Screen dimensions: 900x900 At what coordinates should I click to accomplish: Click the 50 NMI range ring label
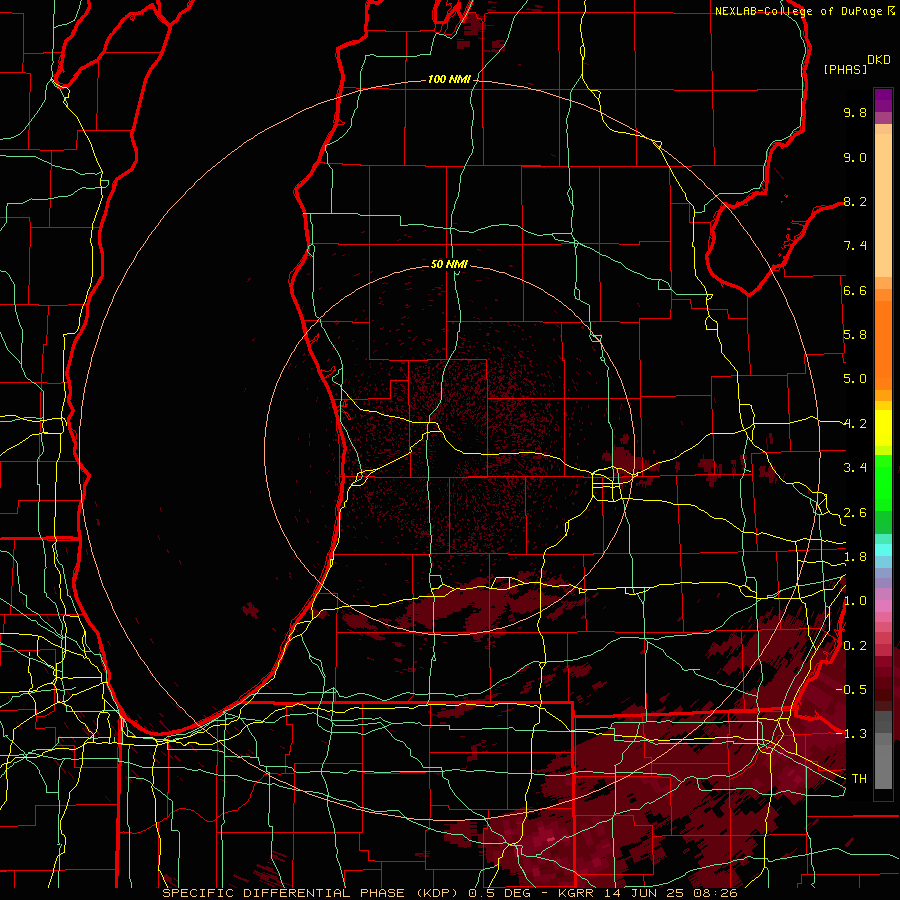449,264
